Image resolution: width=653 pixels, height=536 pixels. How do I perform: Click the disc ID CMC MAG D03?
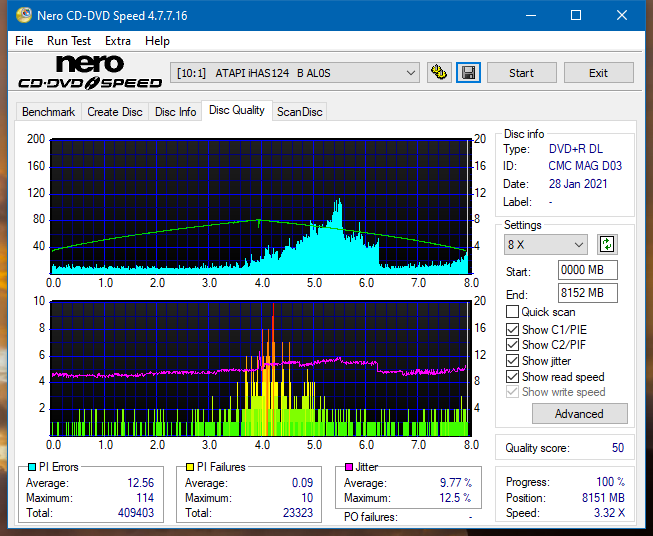click(585, 166)
